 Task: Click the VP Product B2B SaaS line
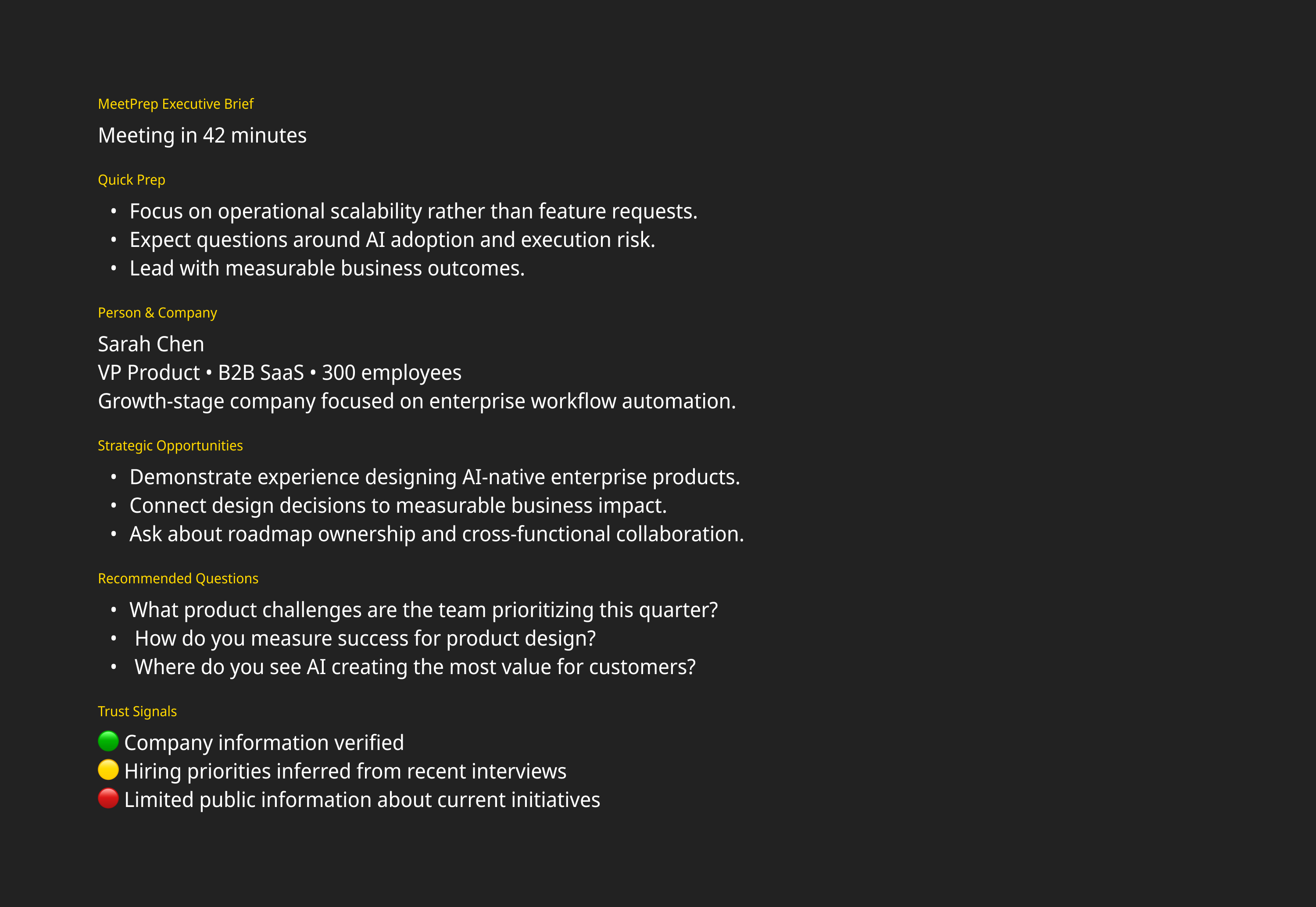tap(279, 373)
